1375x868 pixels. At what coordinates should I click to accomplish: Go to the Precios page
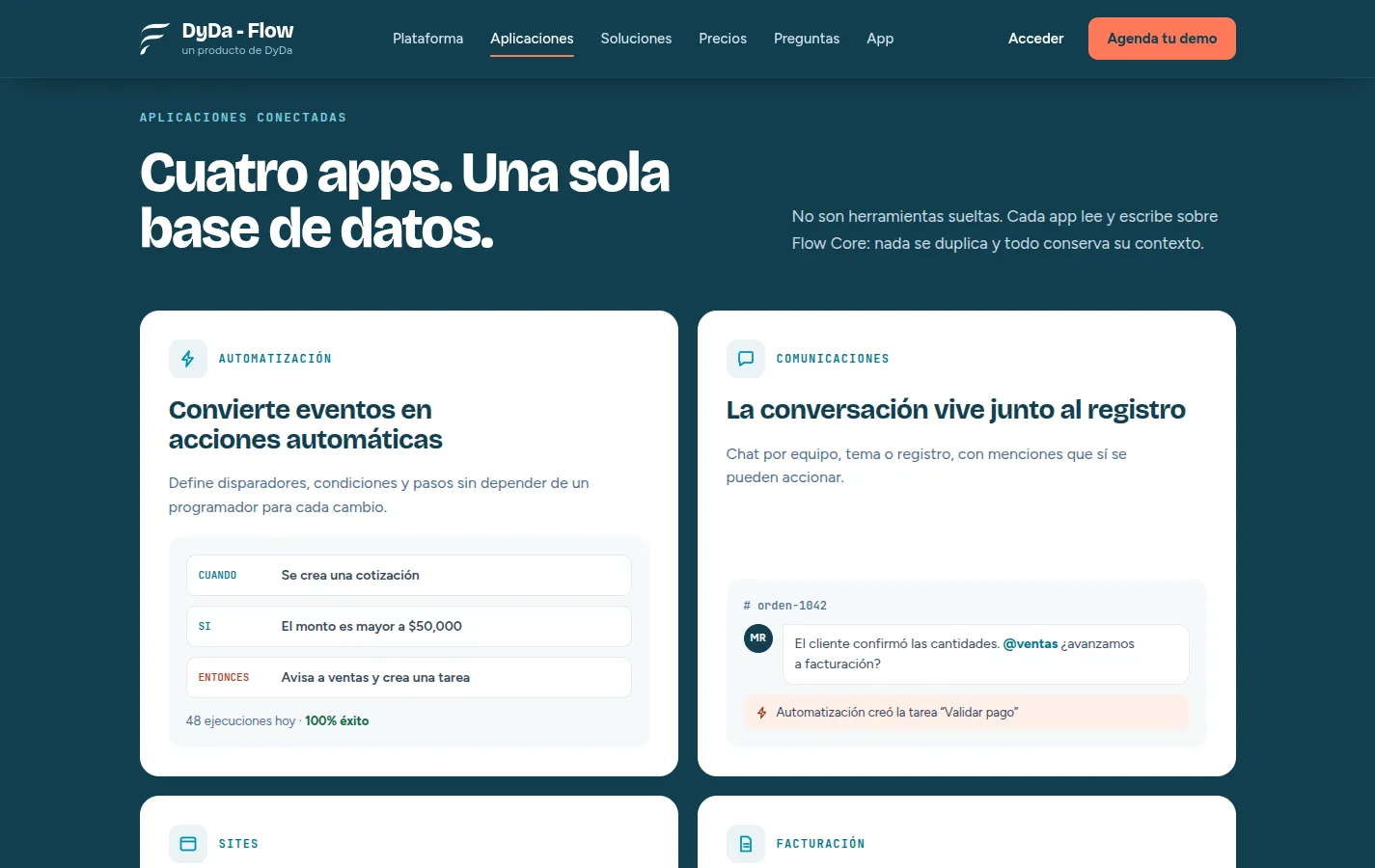click(723, 39)
